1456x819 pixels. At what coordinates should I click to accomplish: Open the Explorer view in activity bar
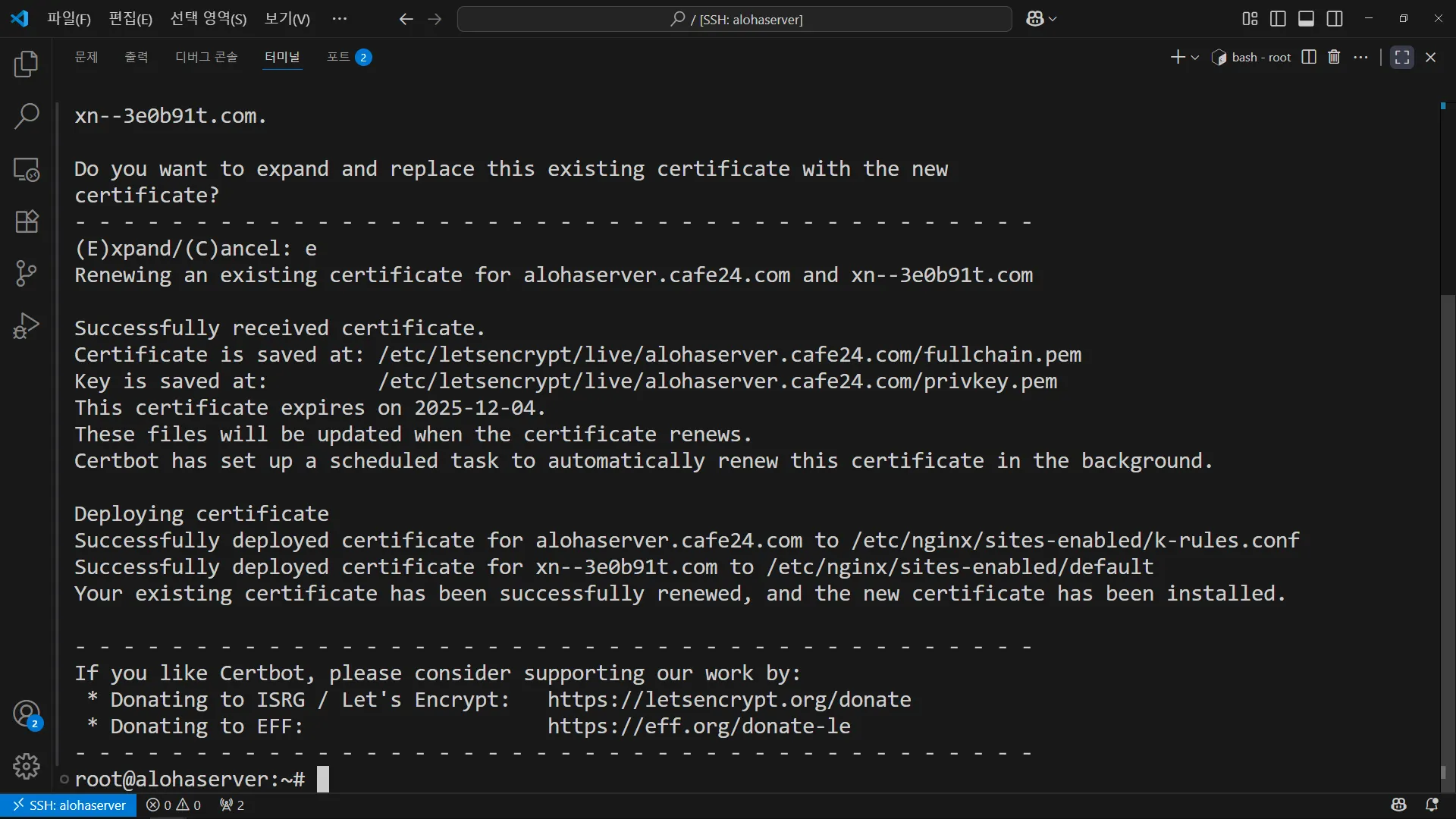click(x=27, y=64)
